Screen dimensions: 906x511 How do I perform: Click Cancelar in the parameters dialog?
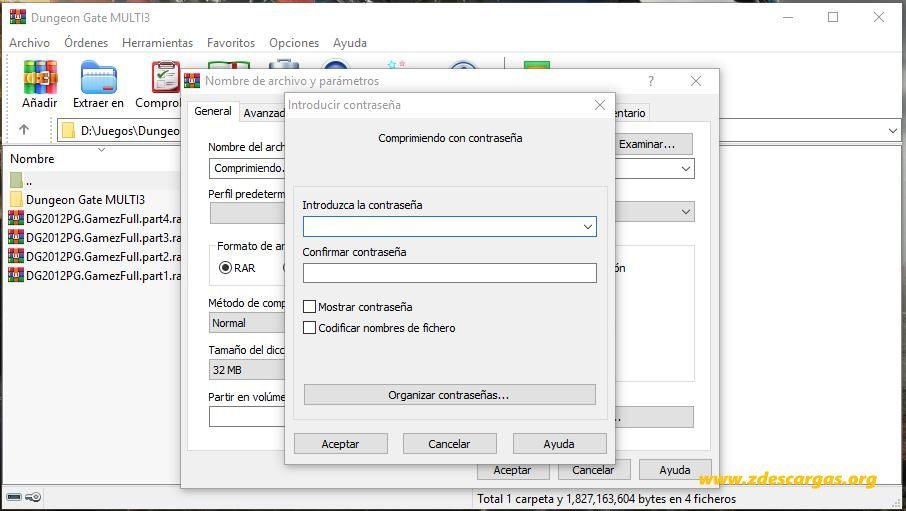[593, 471]
